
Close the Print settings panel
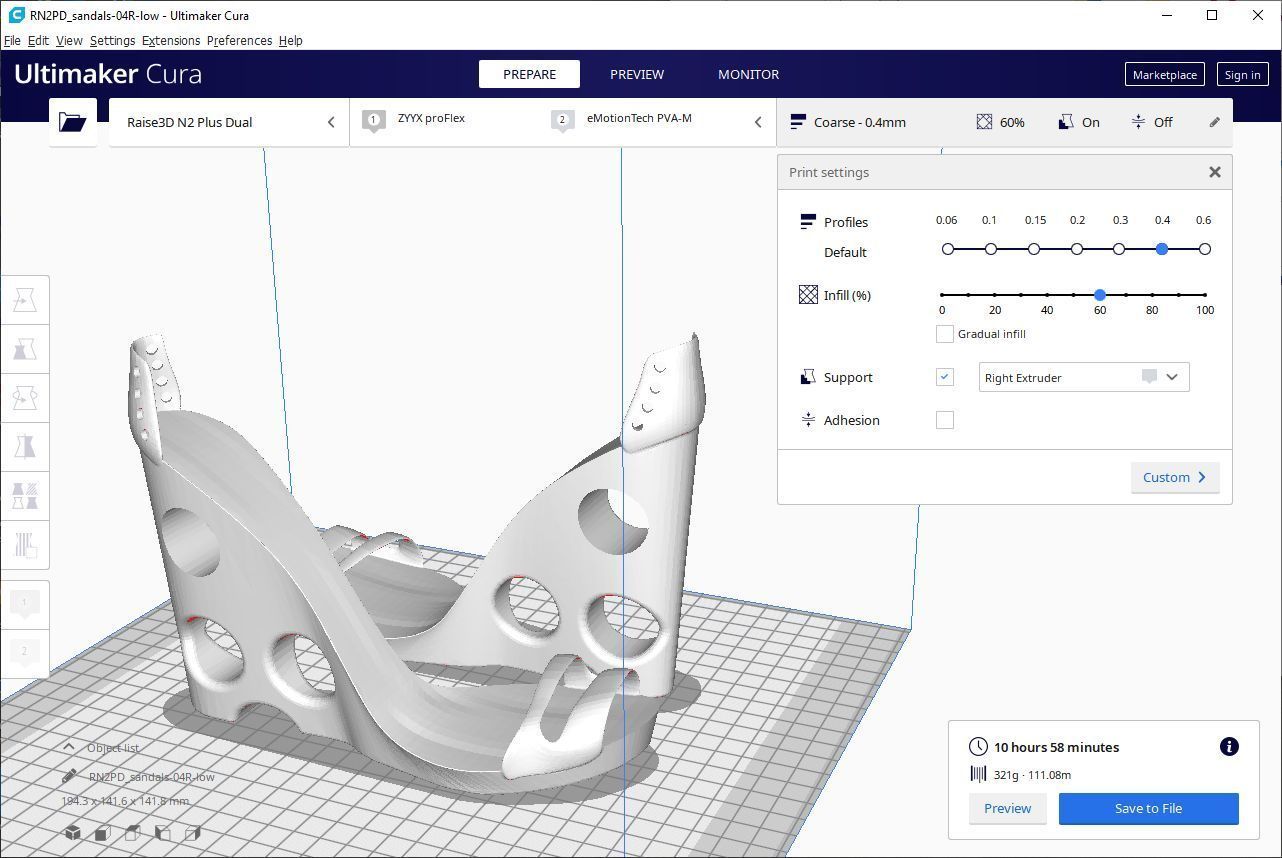(x=1214, y=172)
